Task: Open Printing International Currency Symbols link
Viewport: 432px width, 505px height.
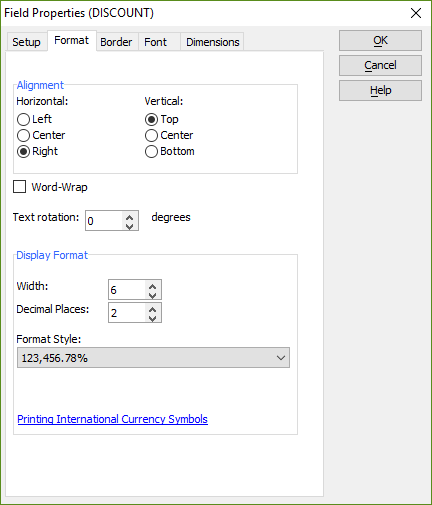Action: (112, 419)
